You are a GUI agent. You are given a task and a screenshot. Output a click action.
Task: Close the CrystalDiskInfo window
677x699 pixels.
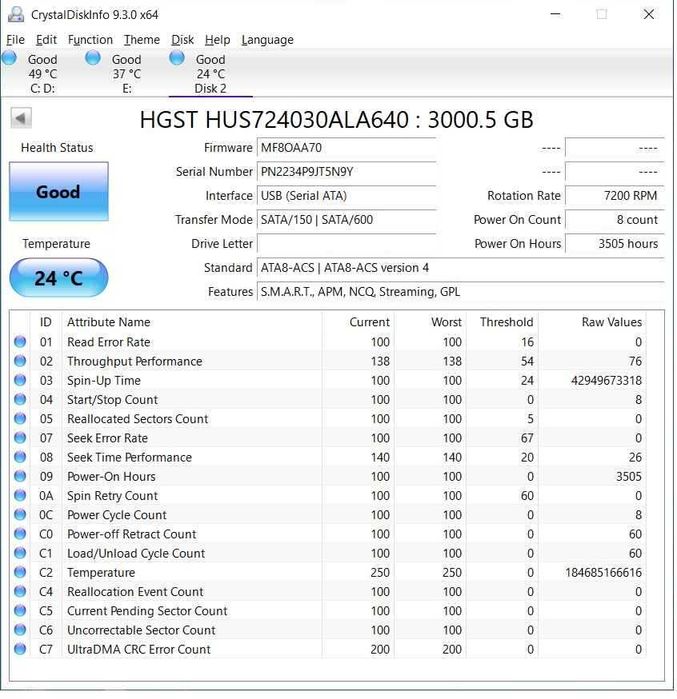pos(649,14)
